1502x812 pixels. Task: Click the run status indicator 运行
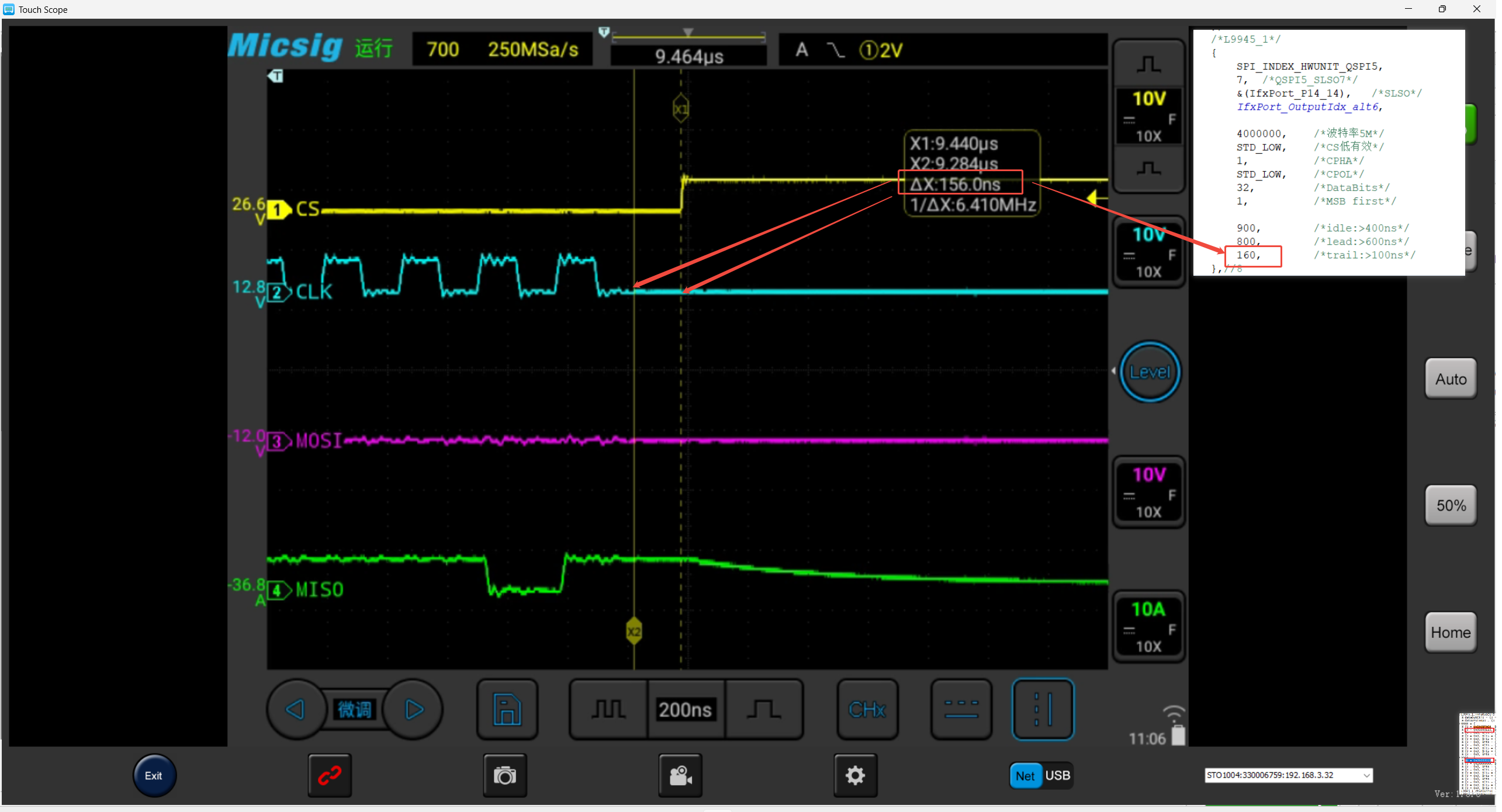click(373, 48)
